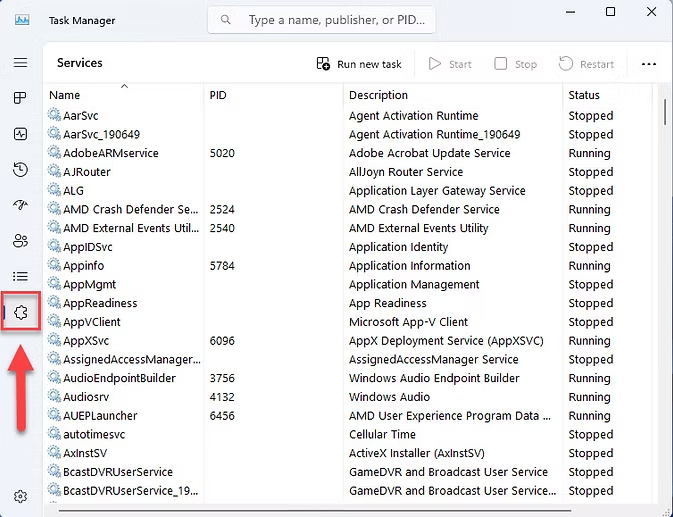Open the Details page icon

20,276
